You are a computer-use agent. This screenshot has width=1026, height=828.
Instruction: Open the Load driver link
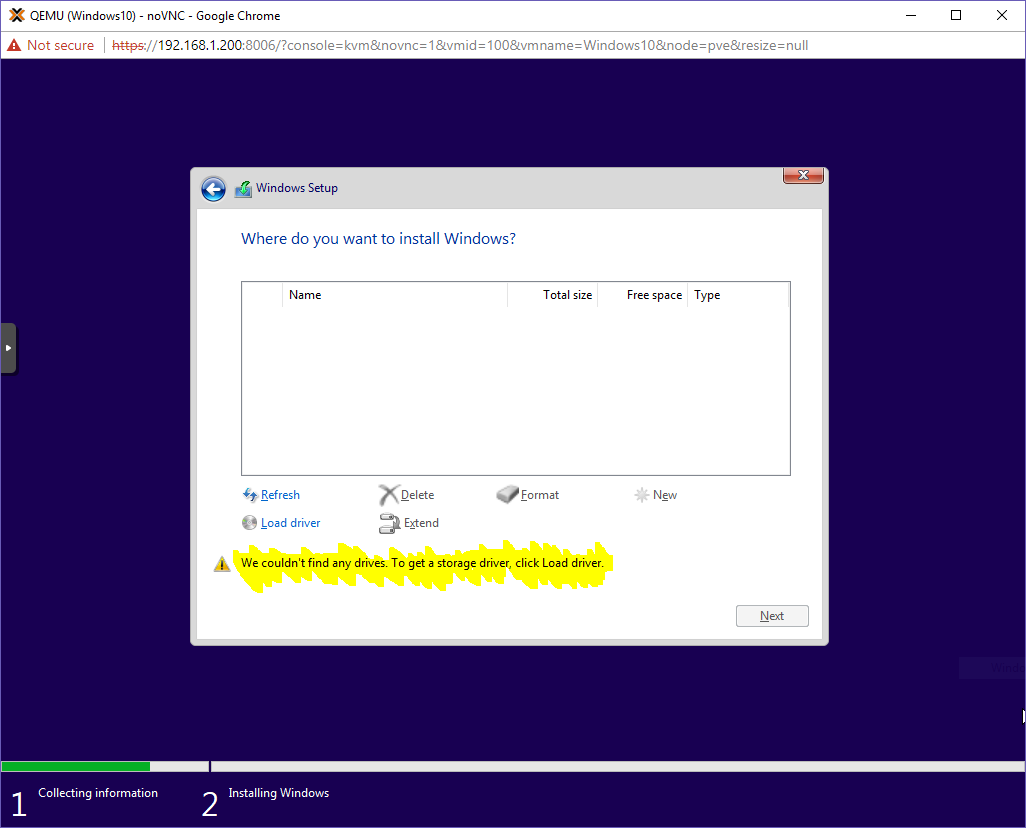pyautogui.click(x=289, y=522)
